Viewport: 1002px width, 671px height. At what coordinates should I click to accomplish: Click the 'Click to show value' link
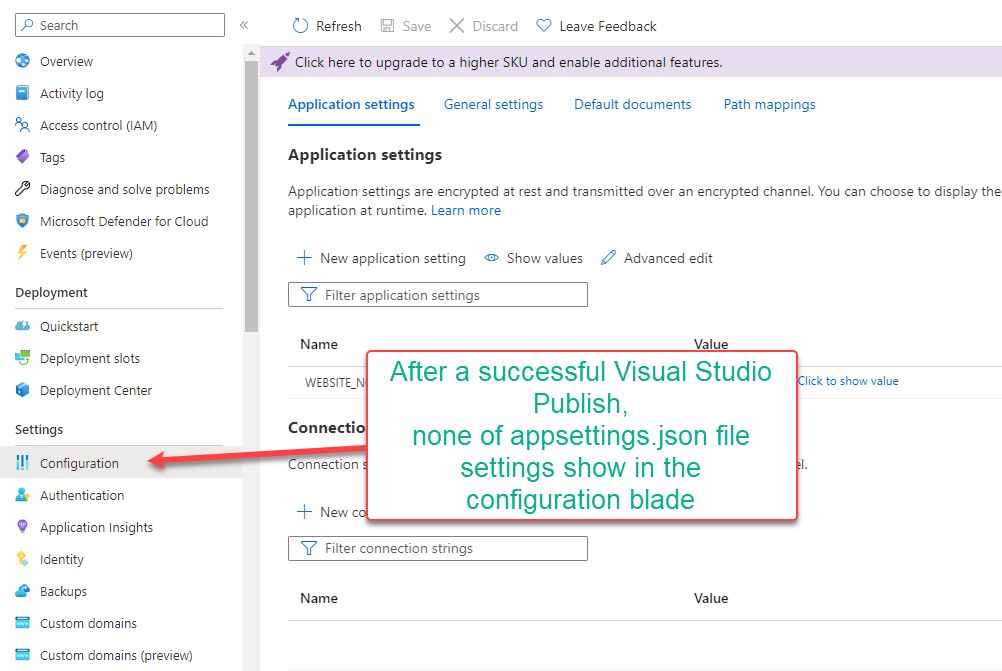(x=848, y=381)
